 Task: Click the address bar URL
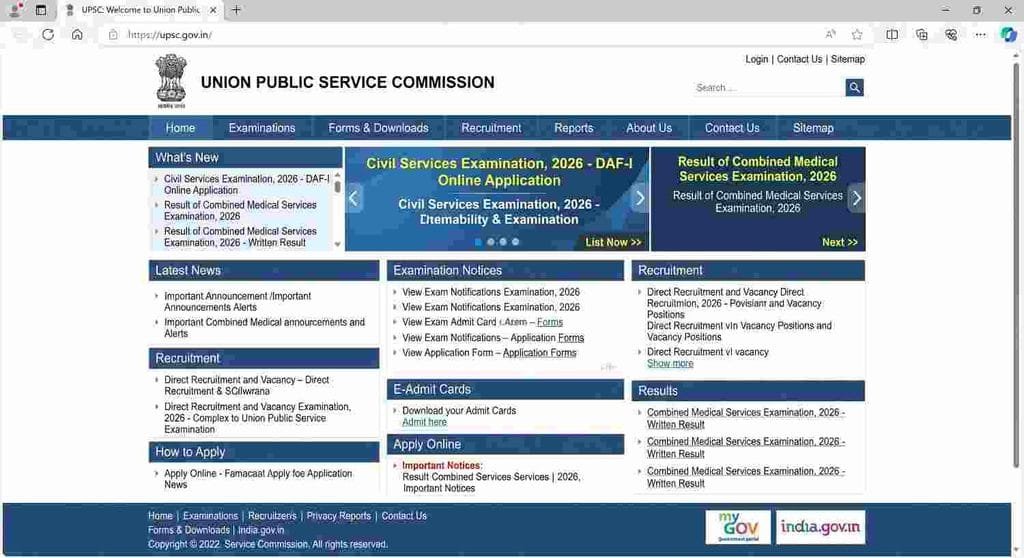coord(170,35)
